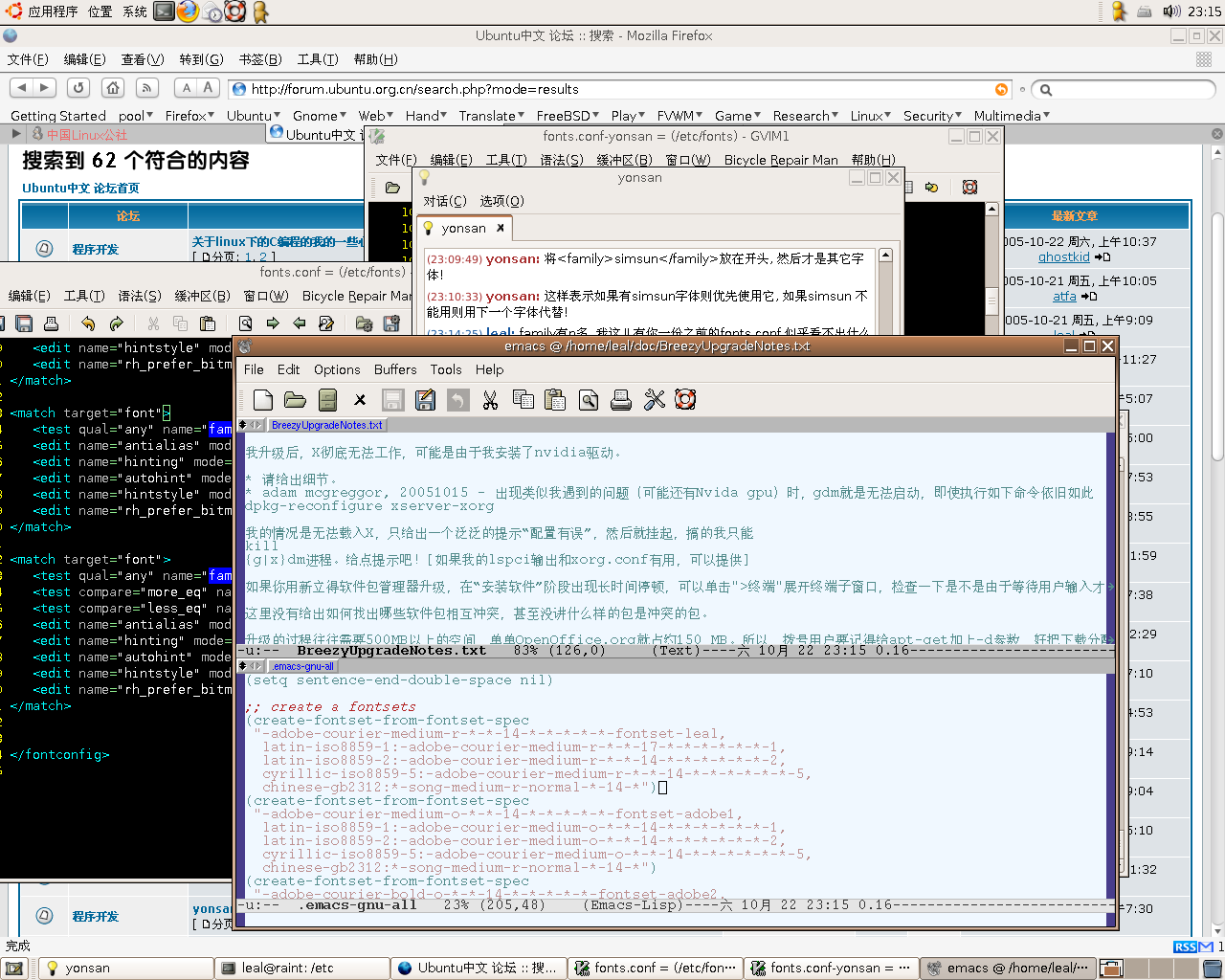Click the RSS indicator in Firefox status bar
Viewport: 1225px width, 980px height.
(x=1186, y=947)
